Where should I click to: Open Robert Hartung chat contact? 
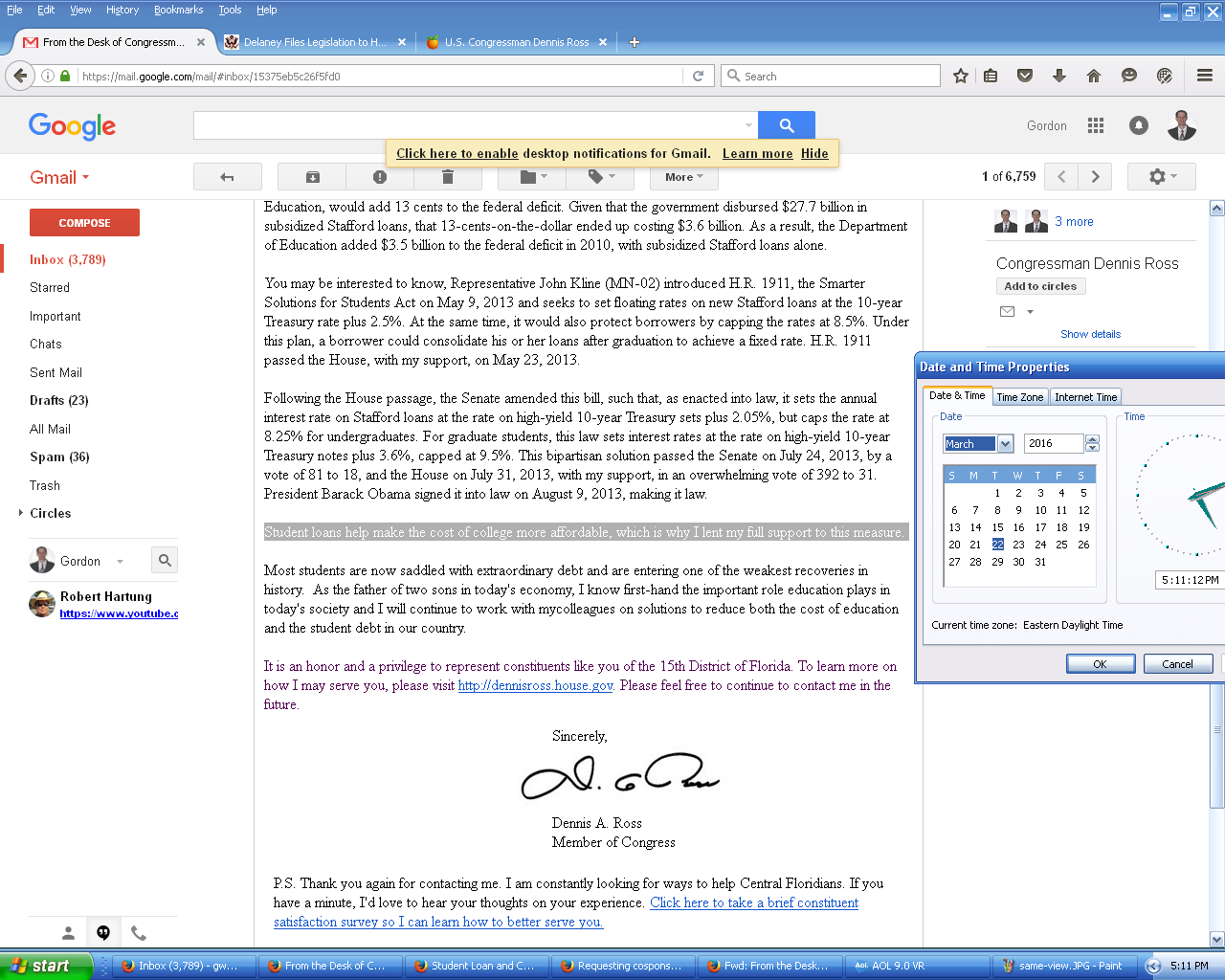103,604
